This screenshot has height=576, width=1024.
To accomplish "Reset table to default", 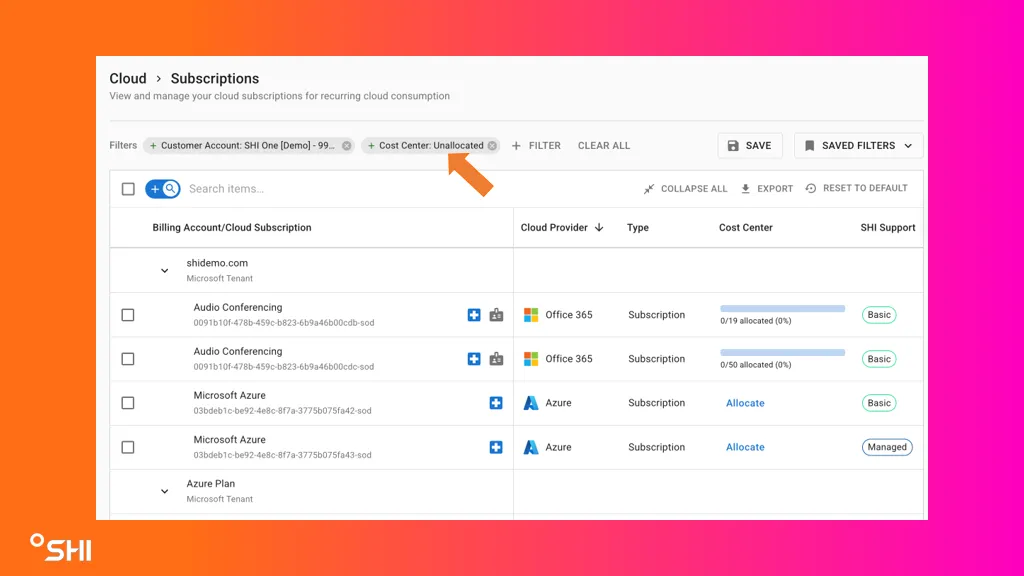I will click(856, 188).
